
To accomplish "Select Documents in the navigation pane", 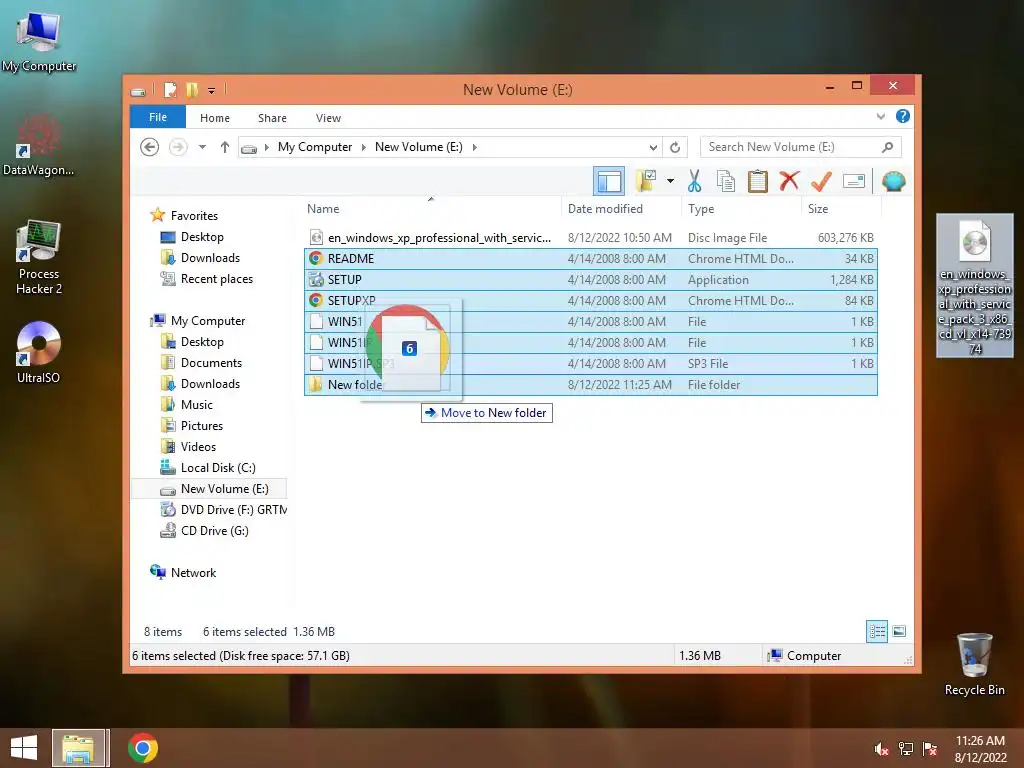I will pyautogui.click(x=211, y=362).
